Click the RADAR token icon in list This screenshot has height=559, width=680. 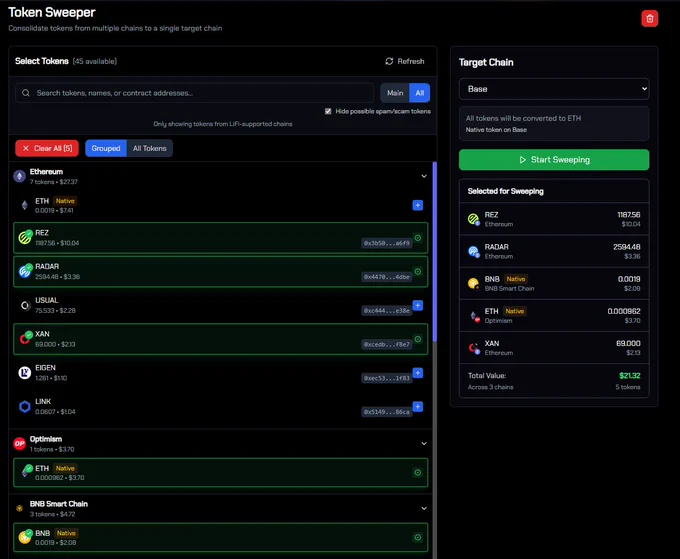25,271
